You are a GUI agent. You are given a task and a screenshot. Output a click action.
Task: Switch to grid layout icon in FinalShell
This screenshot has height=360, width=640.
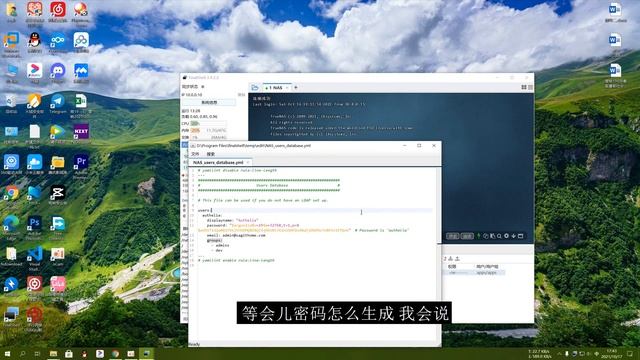pyautogui.click(x=524, y=87)
